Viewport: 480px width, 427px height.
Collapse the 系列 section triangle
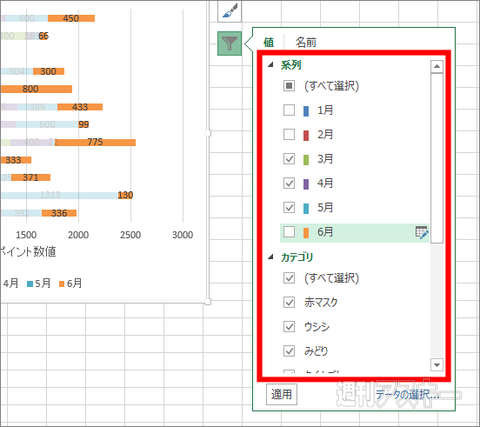271,64
